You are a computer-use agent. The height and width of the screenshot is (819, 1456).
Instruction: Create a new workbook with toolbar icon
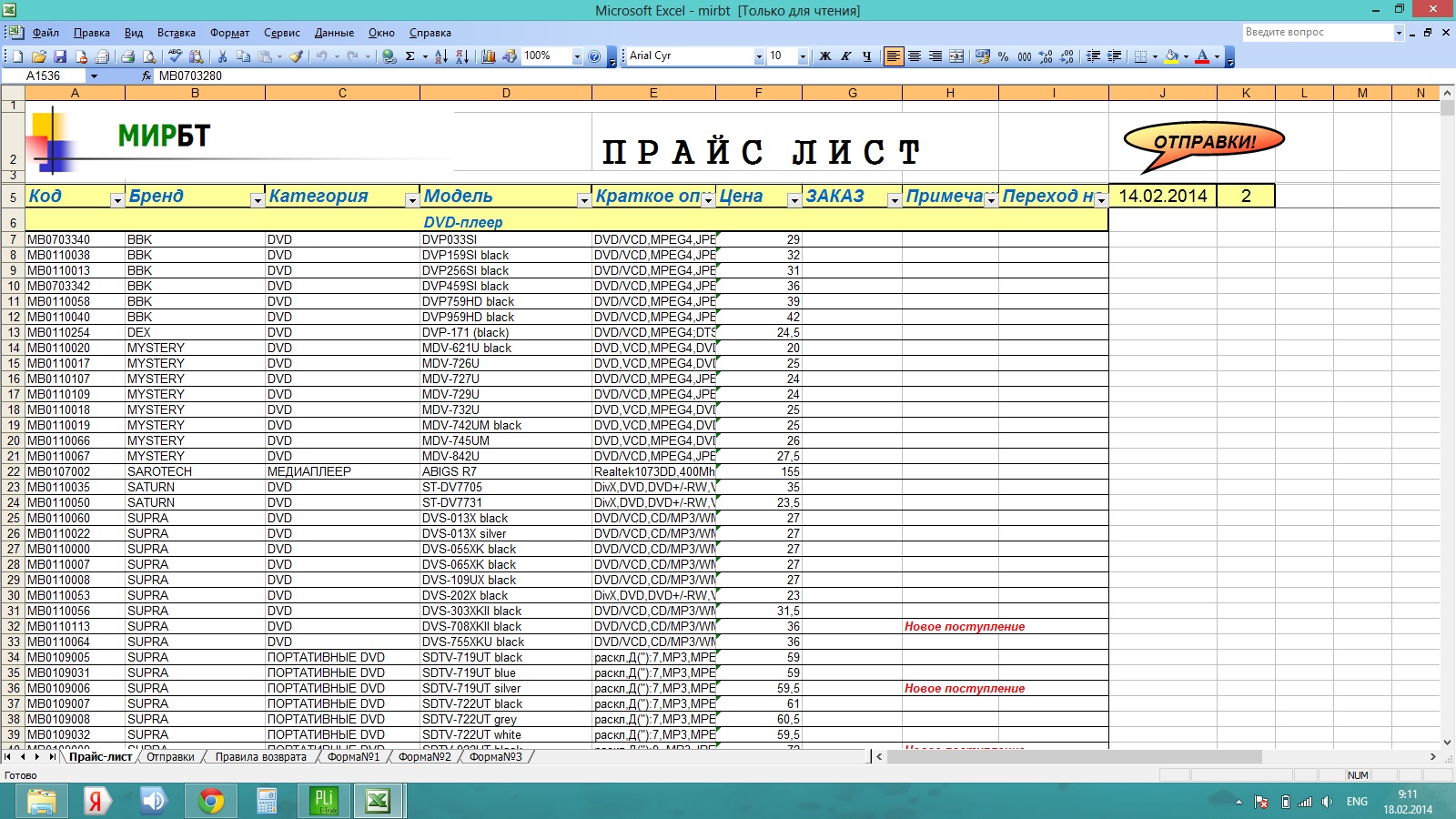tap(17, 56)
